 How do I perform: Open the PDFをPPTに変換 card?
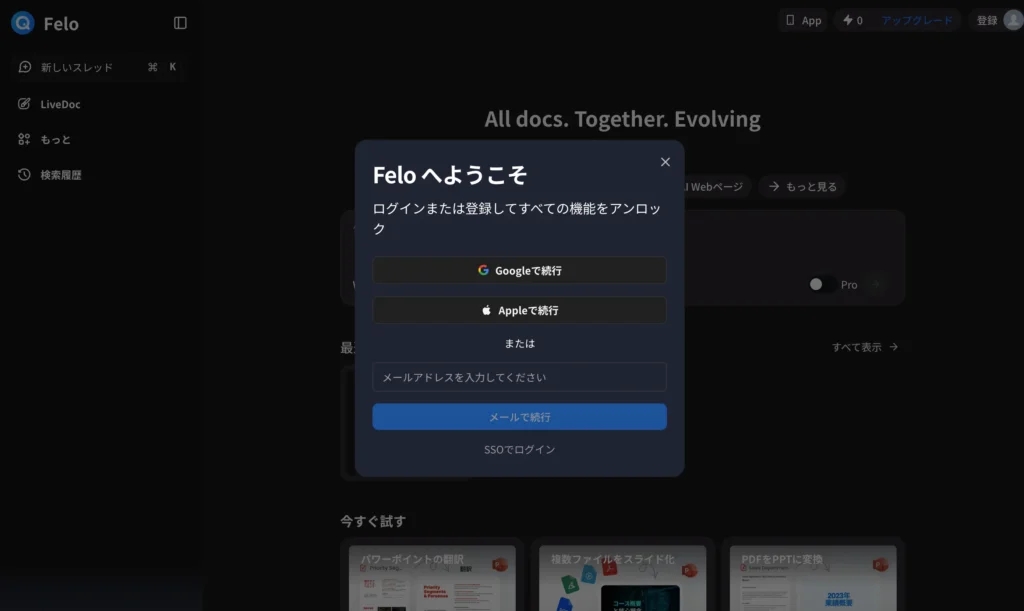(x=814, y=578)
